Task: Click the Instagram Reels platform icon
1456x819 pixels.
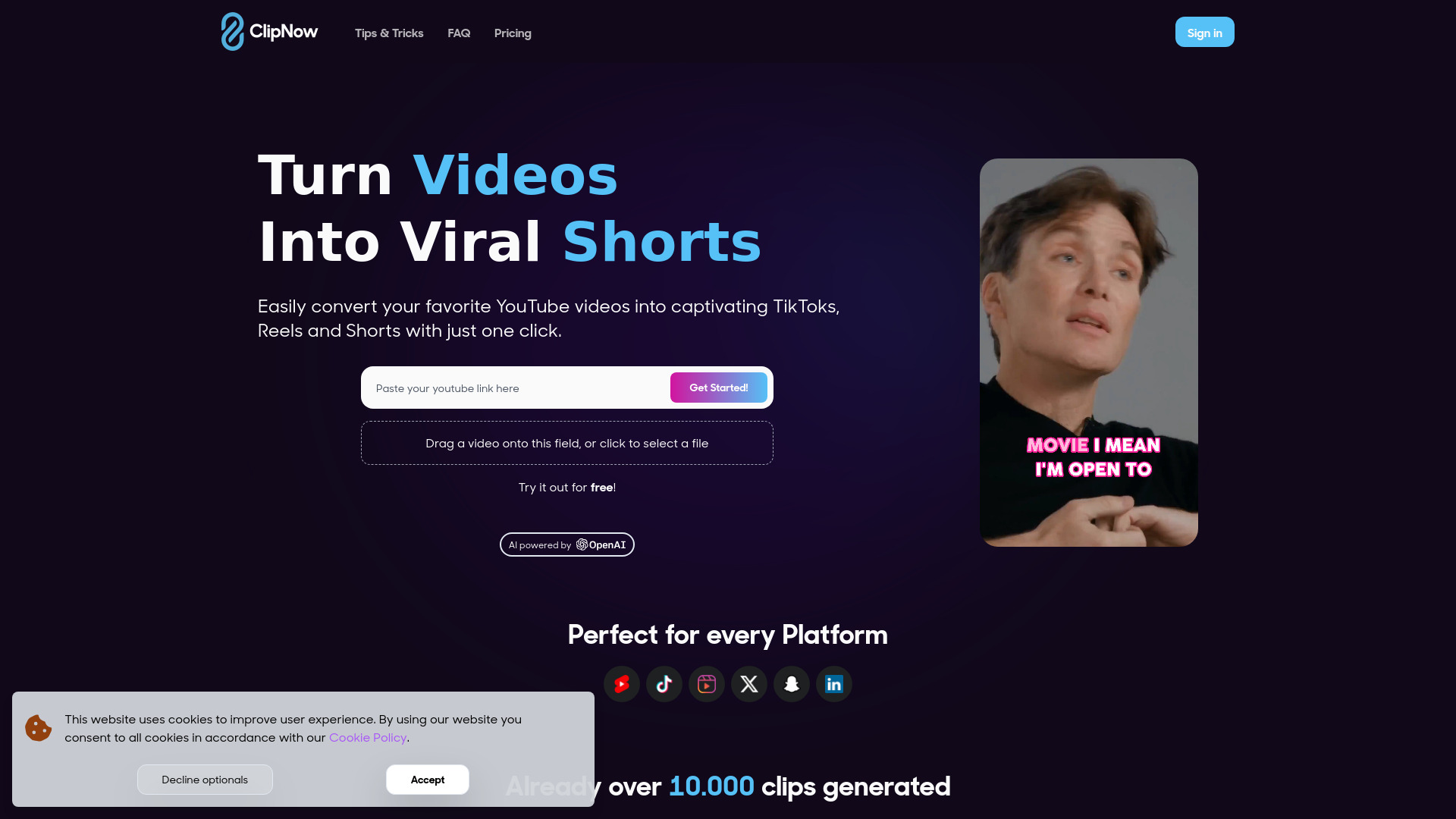Action: pos(706,684)
